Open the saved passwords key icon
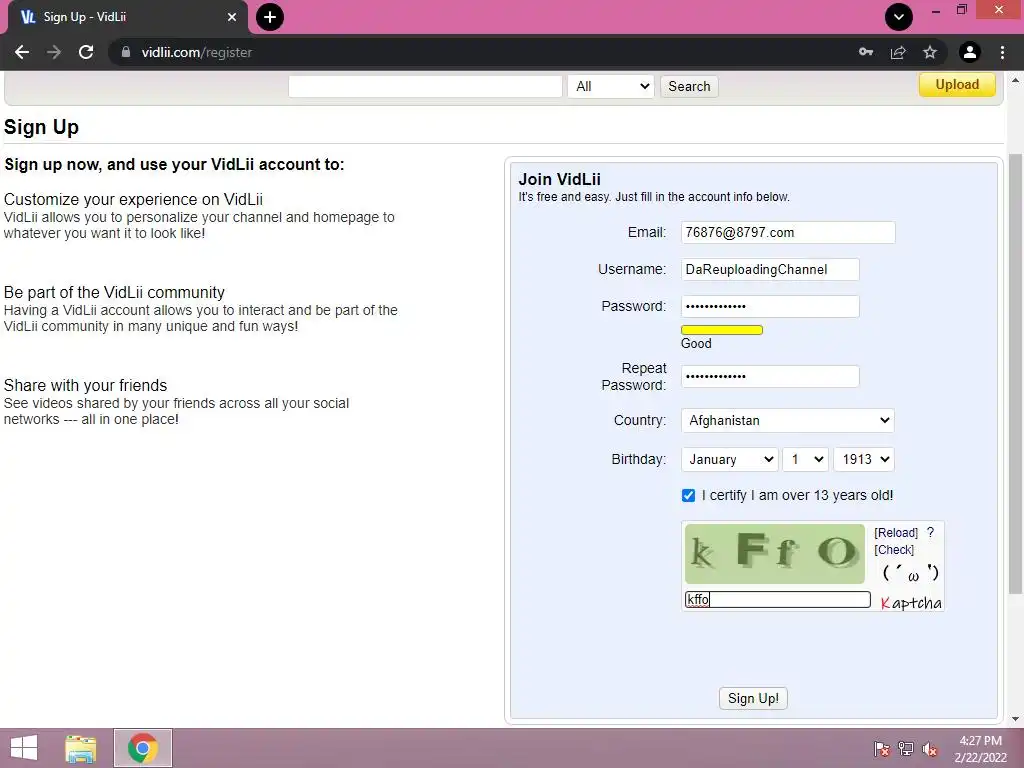1024x768 pixels. (x=866, y=52)
